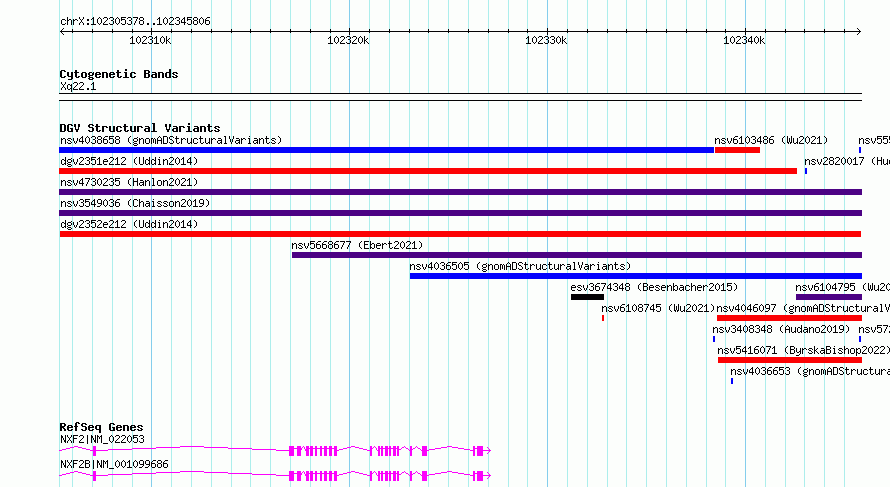The image size is (890, 487).
Task: Select the tiny blue nsv4036653 marker
Action: (x=732, y=381)
